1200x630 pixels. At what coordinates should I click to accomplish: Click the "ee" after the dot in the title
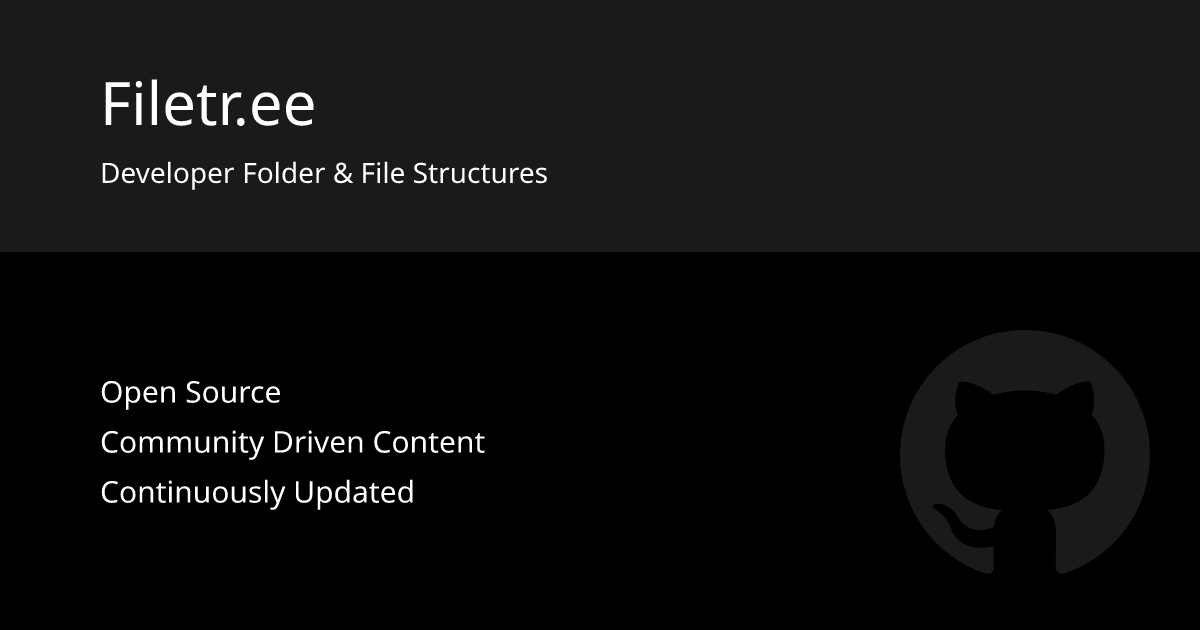coord(283,106)
